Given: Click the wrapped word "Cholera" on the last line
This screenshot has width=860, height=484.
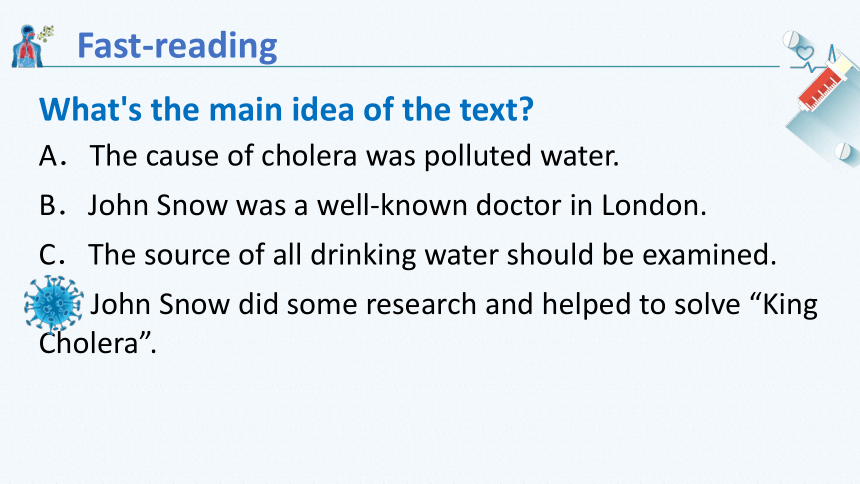Looking at the screenshot, I should [x=88, y=344].
